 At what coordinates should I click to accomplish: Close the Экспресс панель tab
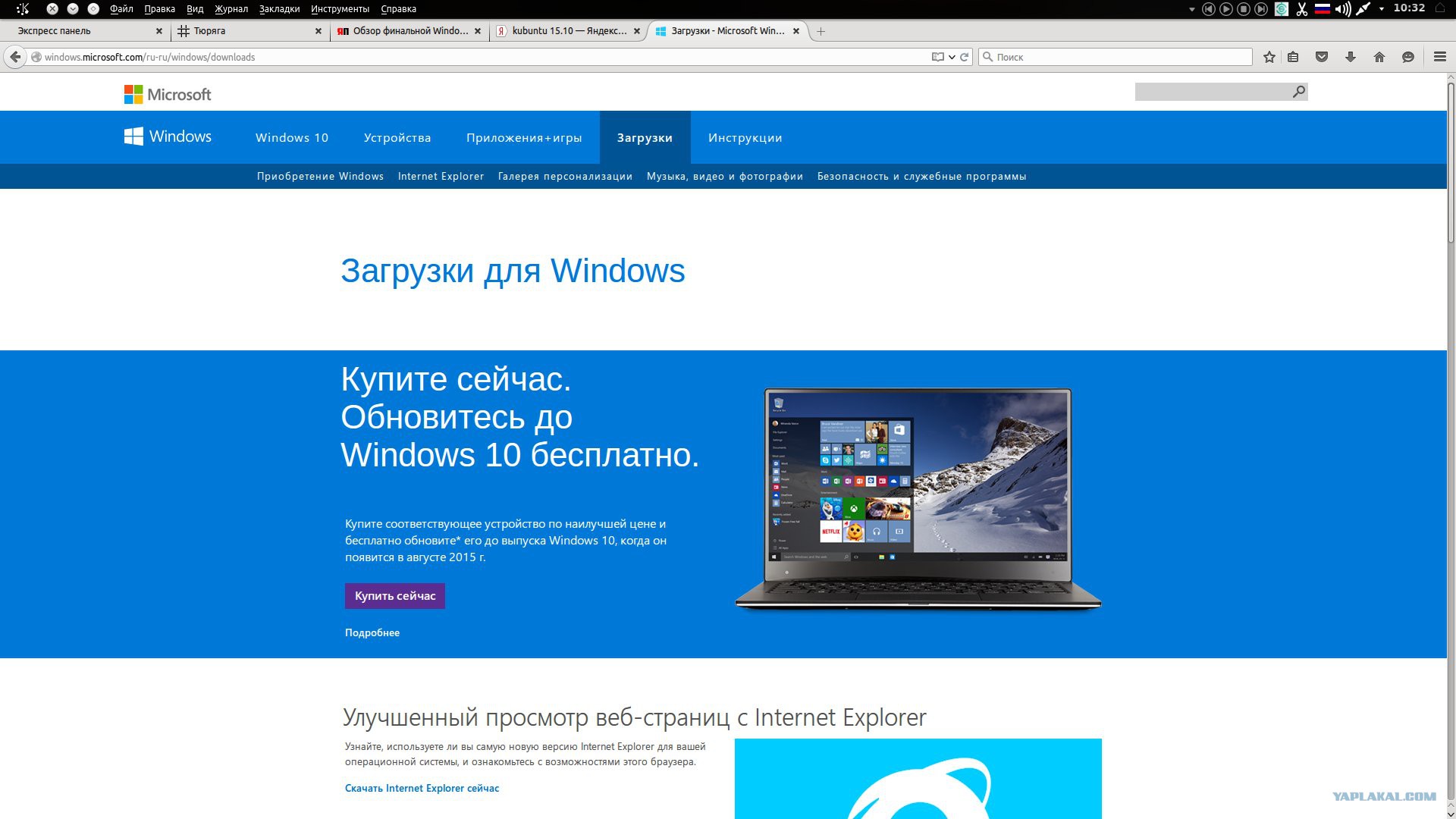159,31
